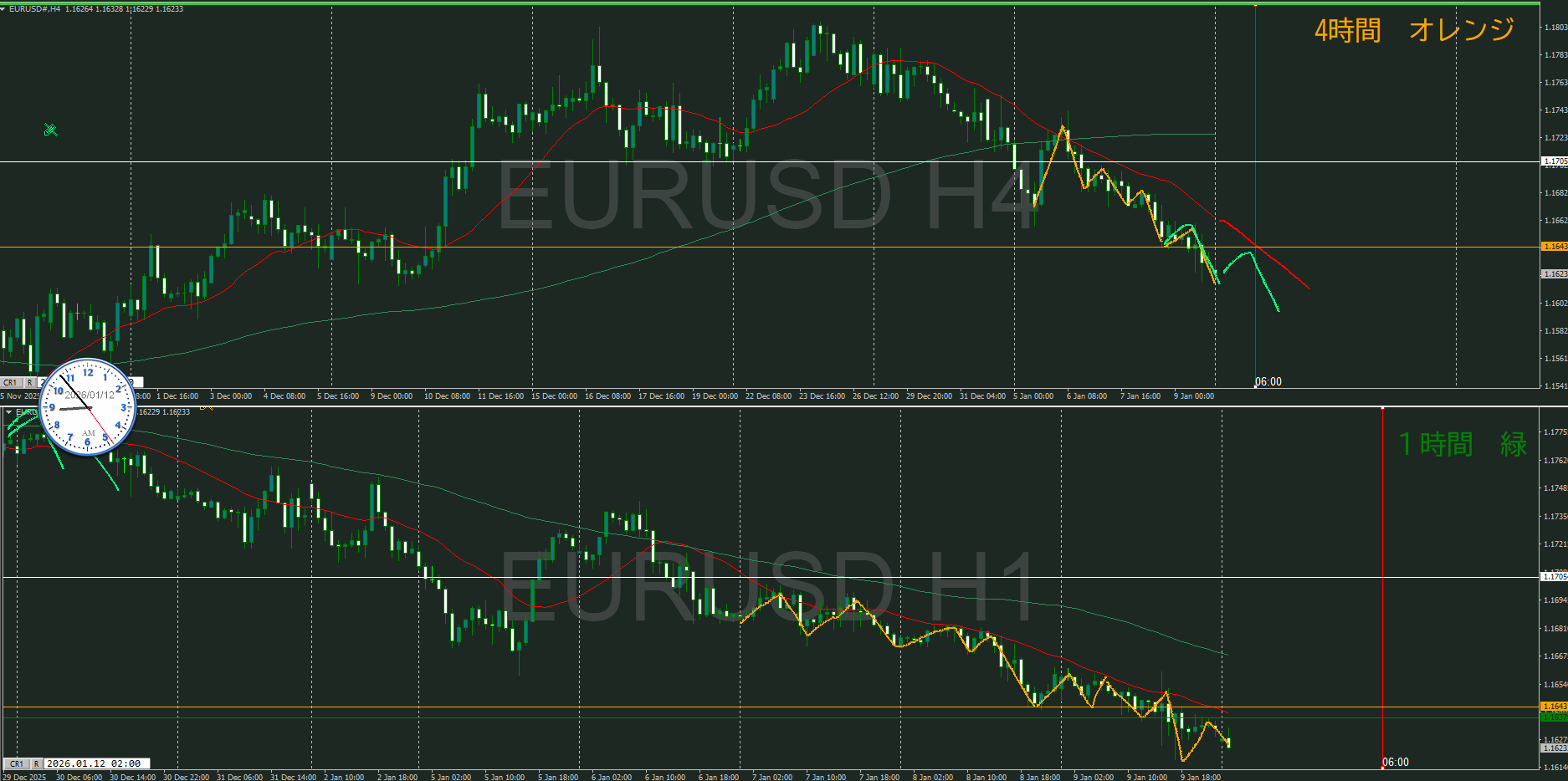Click the date field showing 2026.01.12 02:00
1568x781 pixels.
[96, 763]
